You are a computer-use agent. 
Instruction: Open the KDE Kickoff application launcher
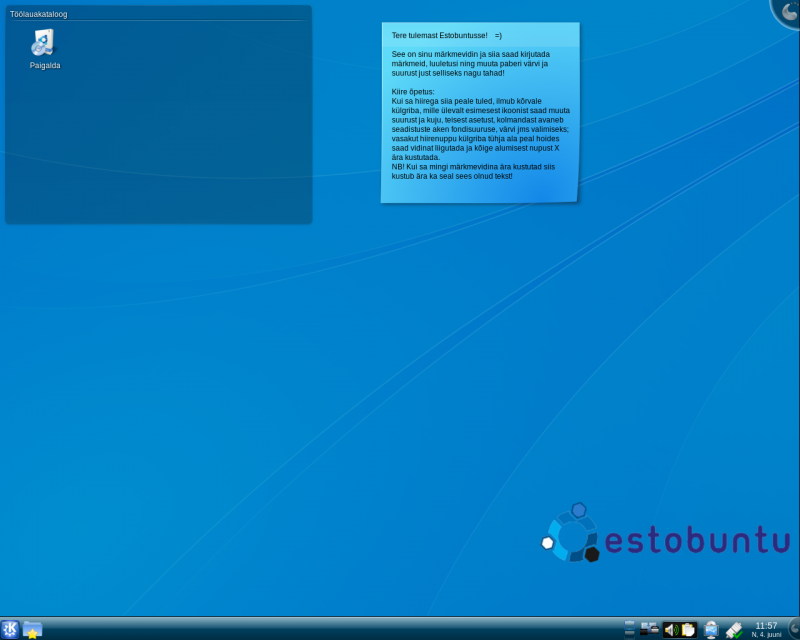(10, 629)
